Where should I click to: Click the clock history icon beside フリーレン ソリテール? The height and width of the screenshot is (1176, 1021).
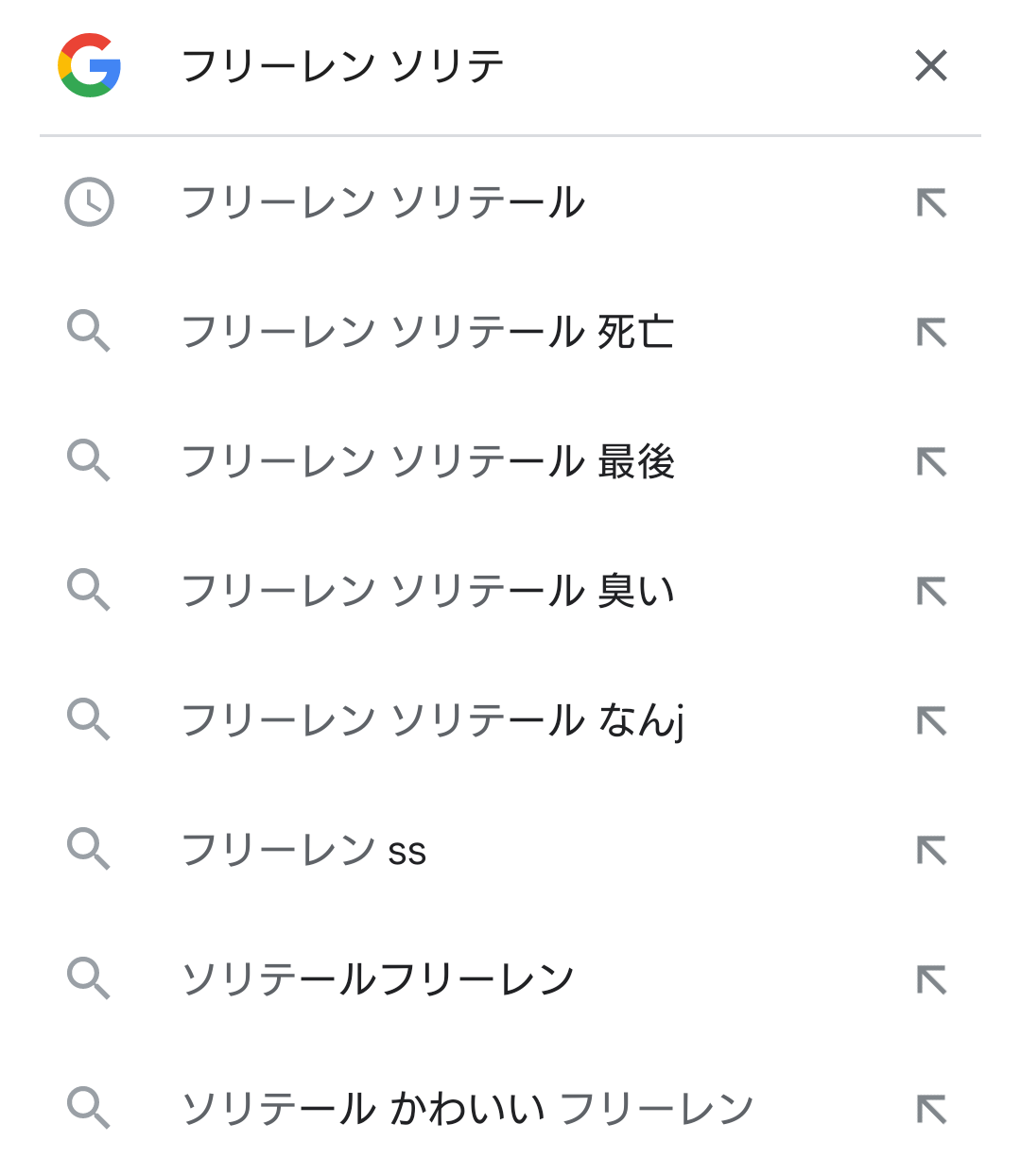tap(89, 202)
